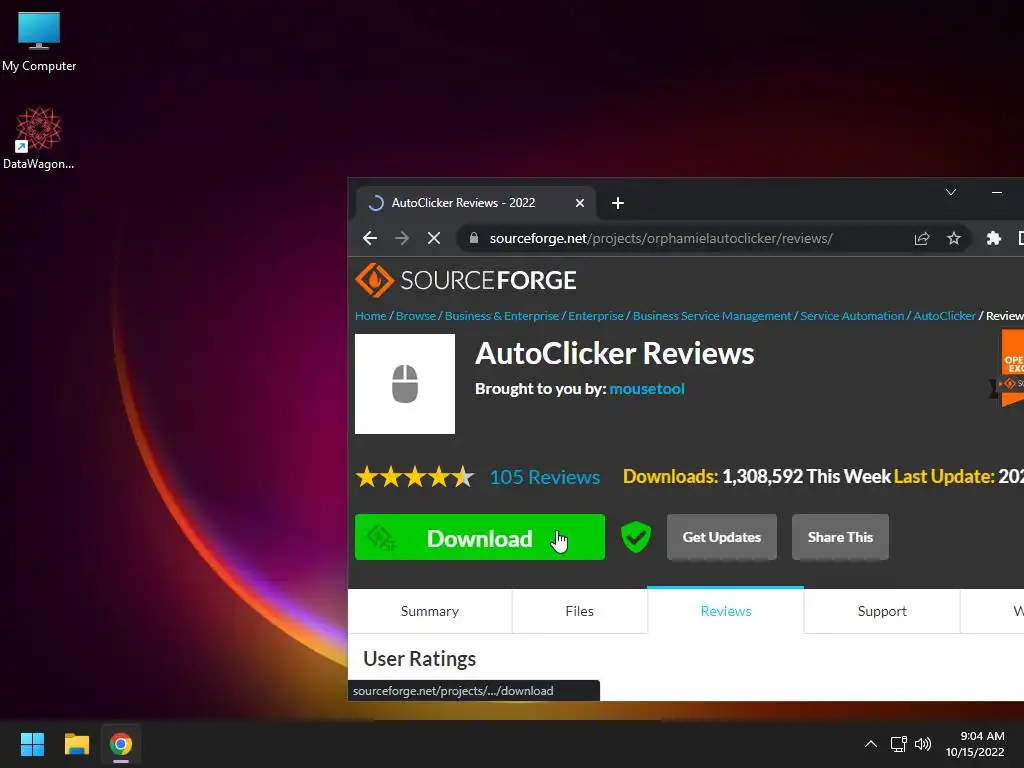This screenshot has height=768, width=1024.
Task: Open the clock showing 9:04 AM
Action: (x=975, y=744)
